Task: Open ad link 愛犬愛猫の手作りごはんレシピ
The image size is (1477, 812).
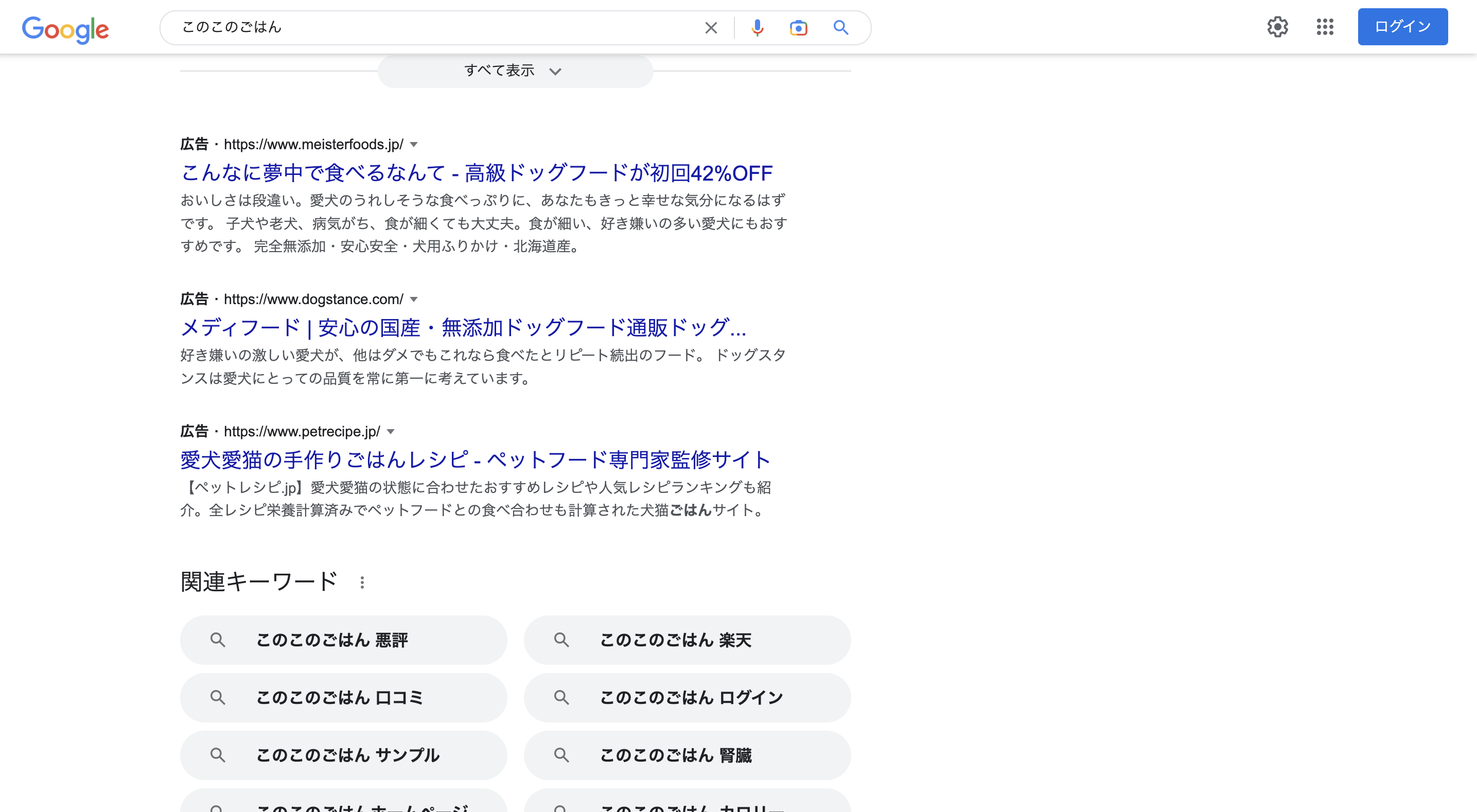Action: (x=476, y=460)
